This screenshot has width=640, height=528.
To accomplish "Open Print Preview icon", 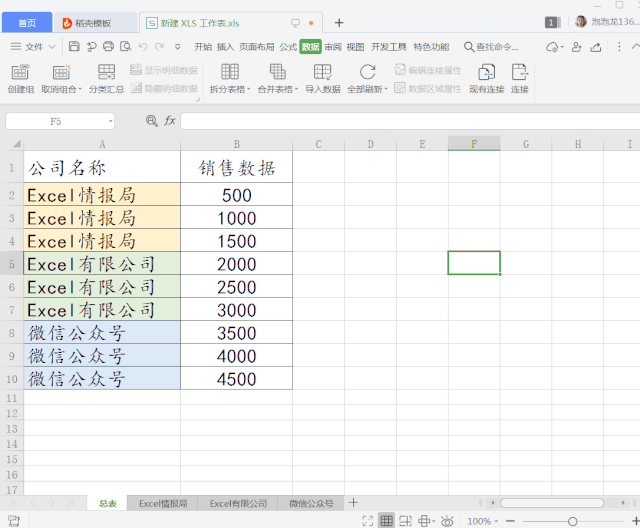I will (x=125, y=47).
